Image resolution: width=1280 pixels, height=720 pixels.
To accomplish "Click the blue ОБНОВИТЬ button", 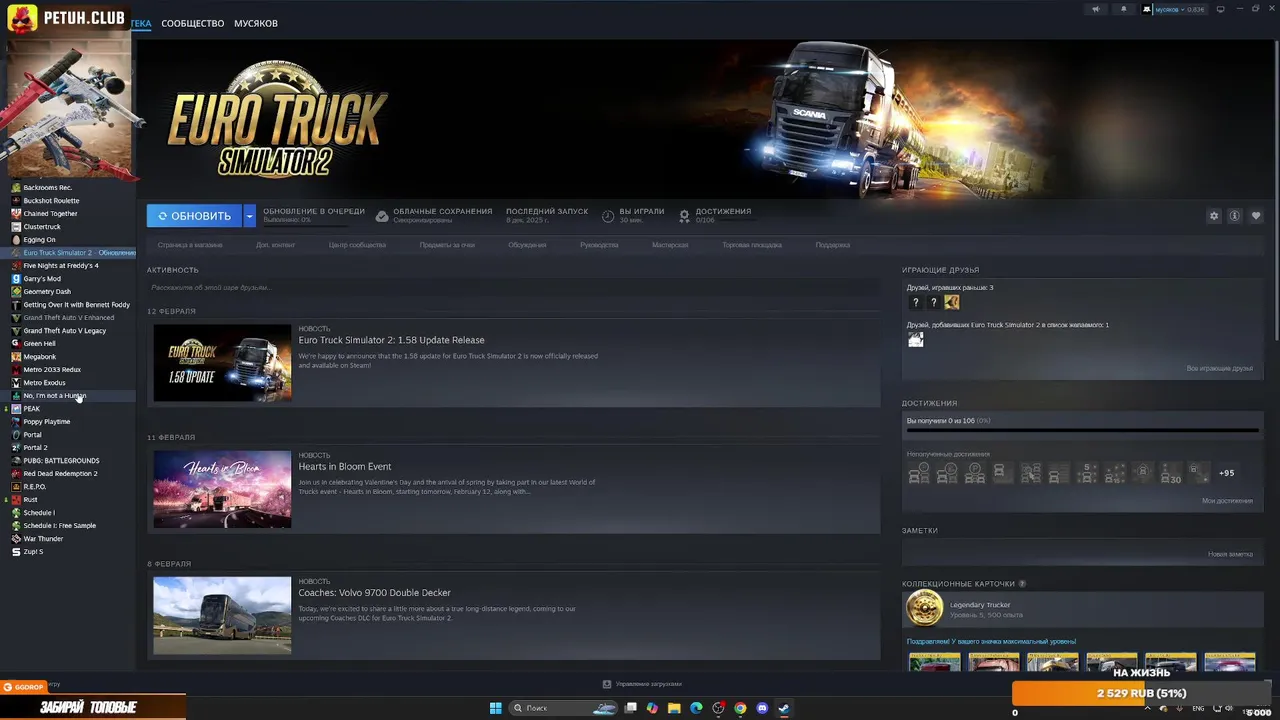I will 194,216.
